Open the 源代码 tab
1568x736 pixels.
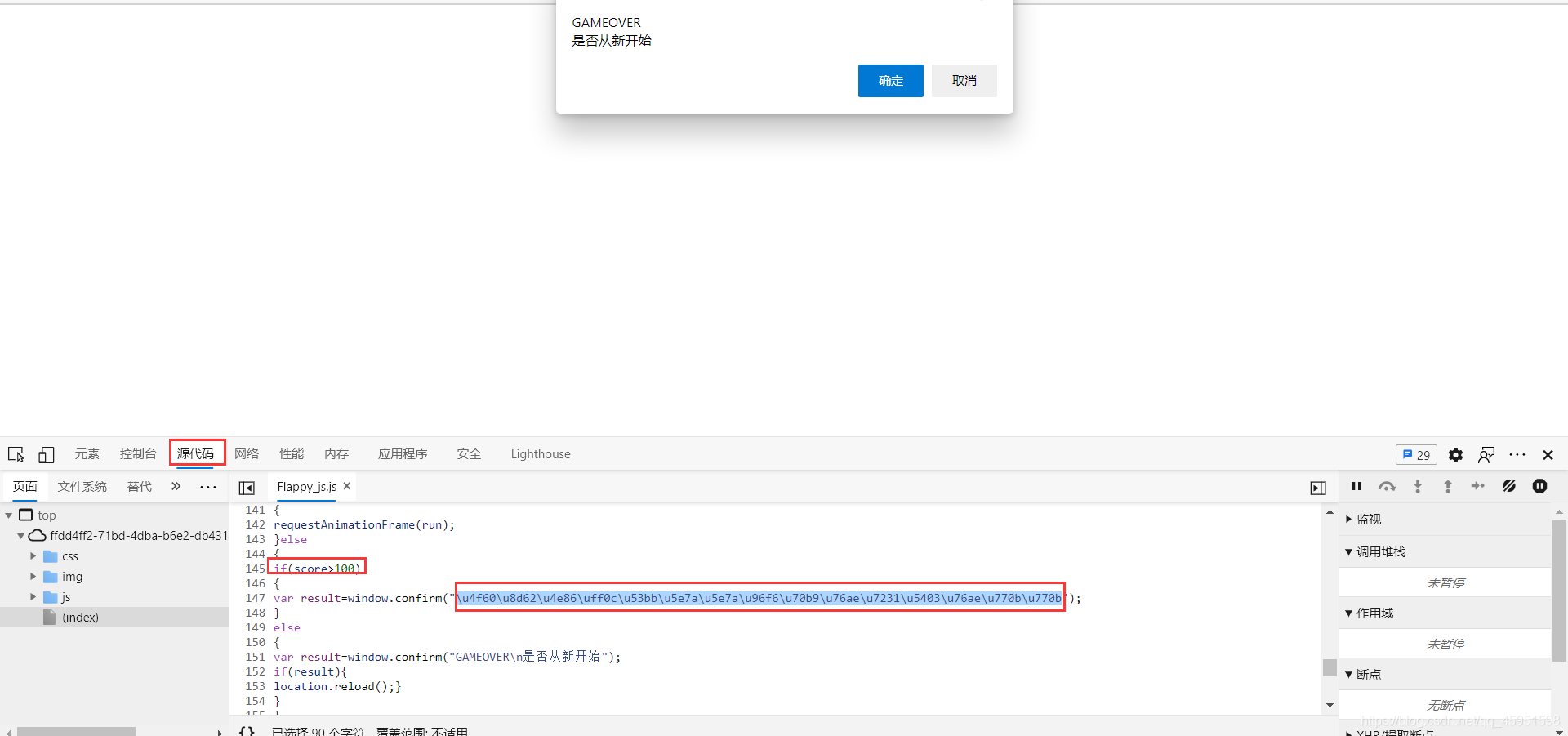[196, 454]
